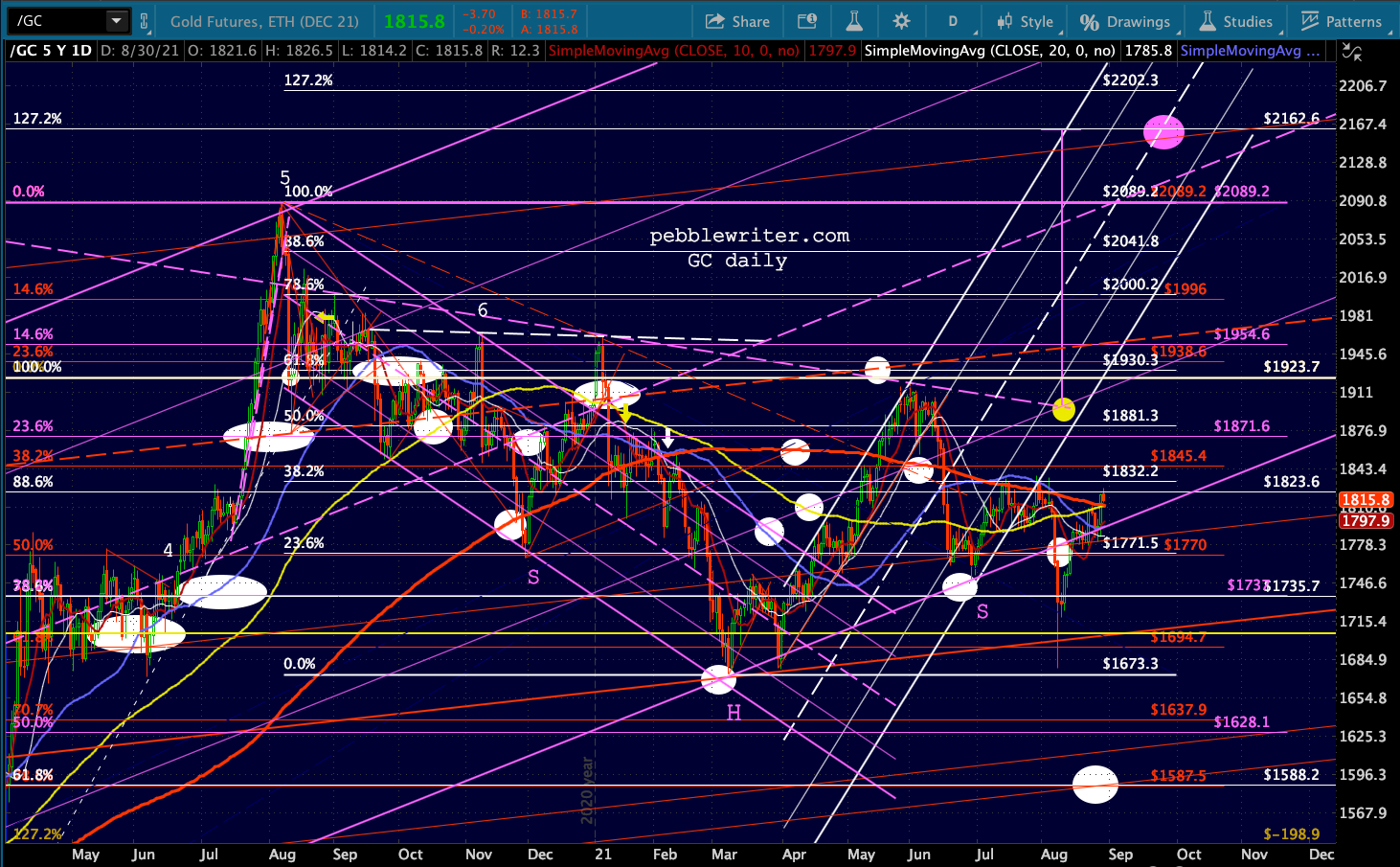Expand the Studies menu

click(1236, 21)
